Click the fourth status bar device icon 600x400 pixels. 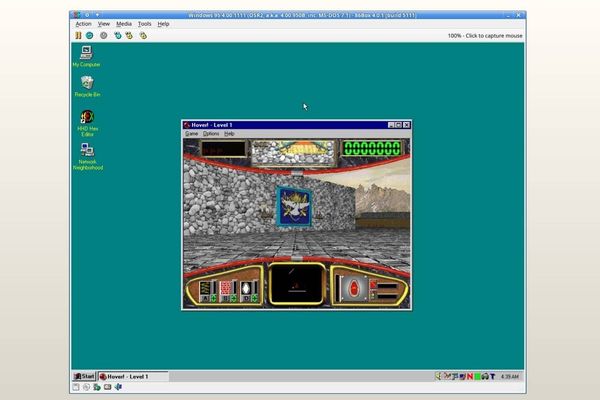coord(108,387)
